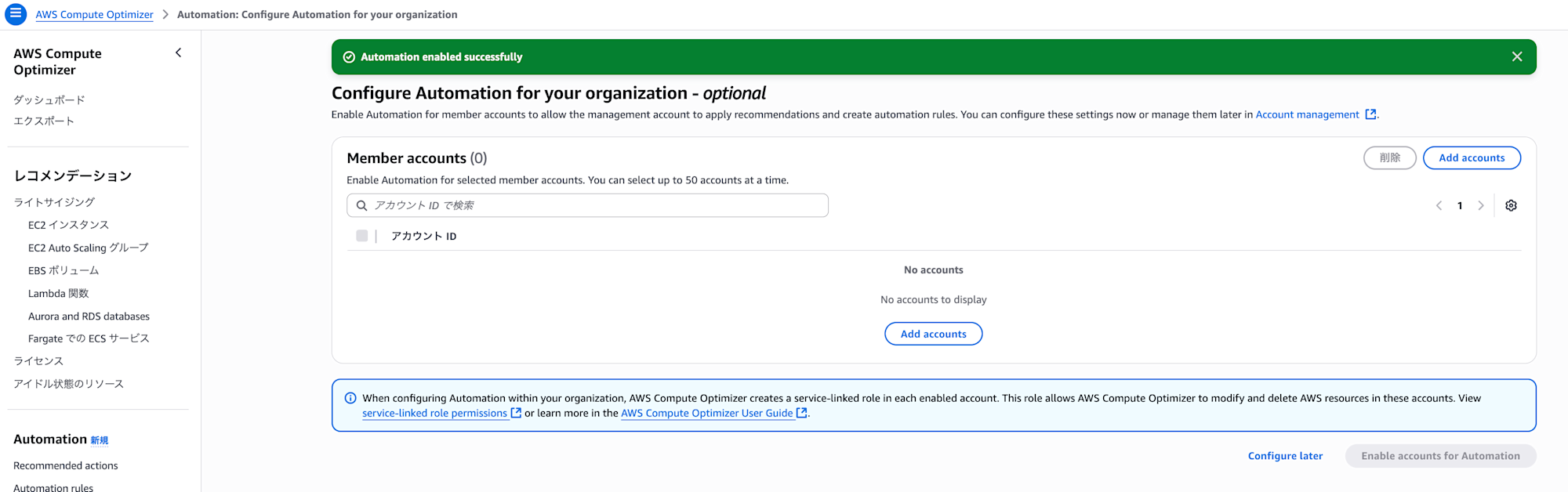
Task: Open Lambda 関数 recommendations
Action: coord(59,293)
